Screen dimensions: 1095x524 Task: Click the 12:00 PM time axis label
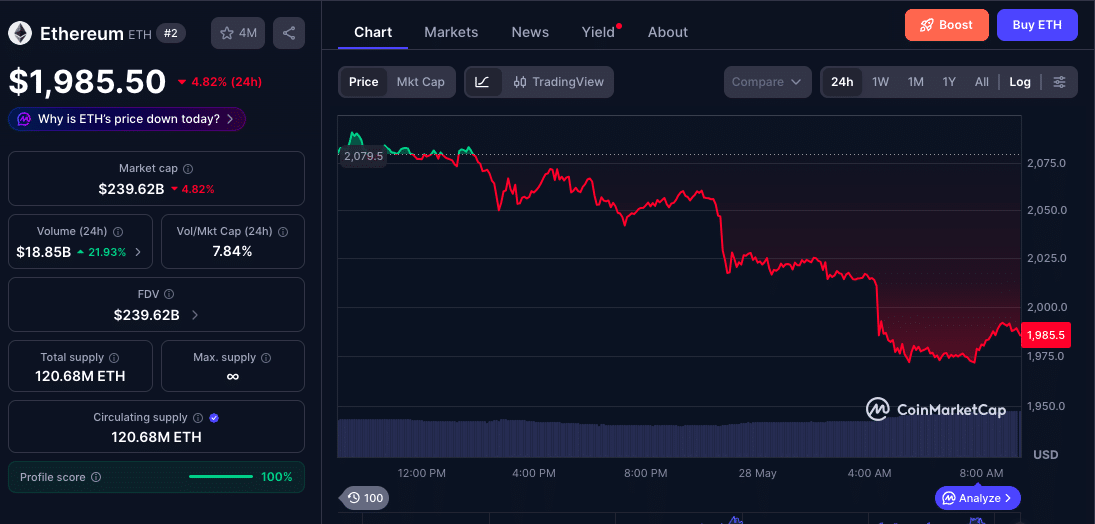pos(422,473)
